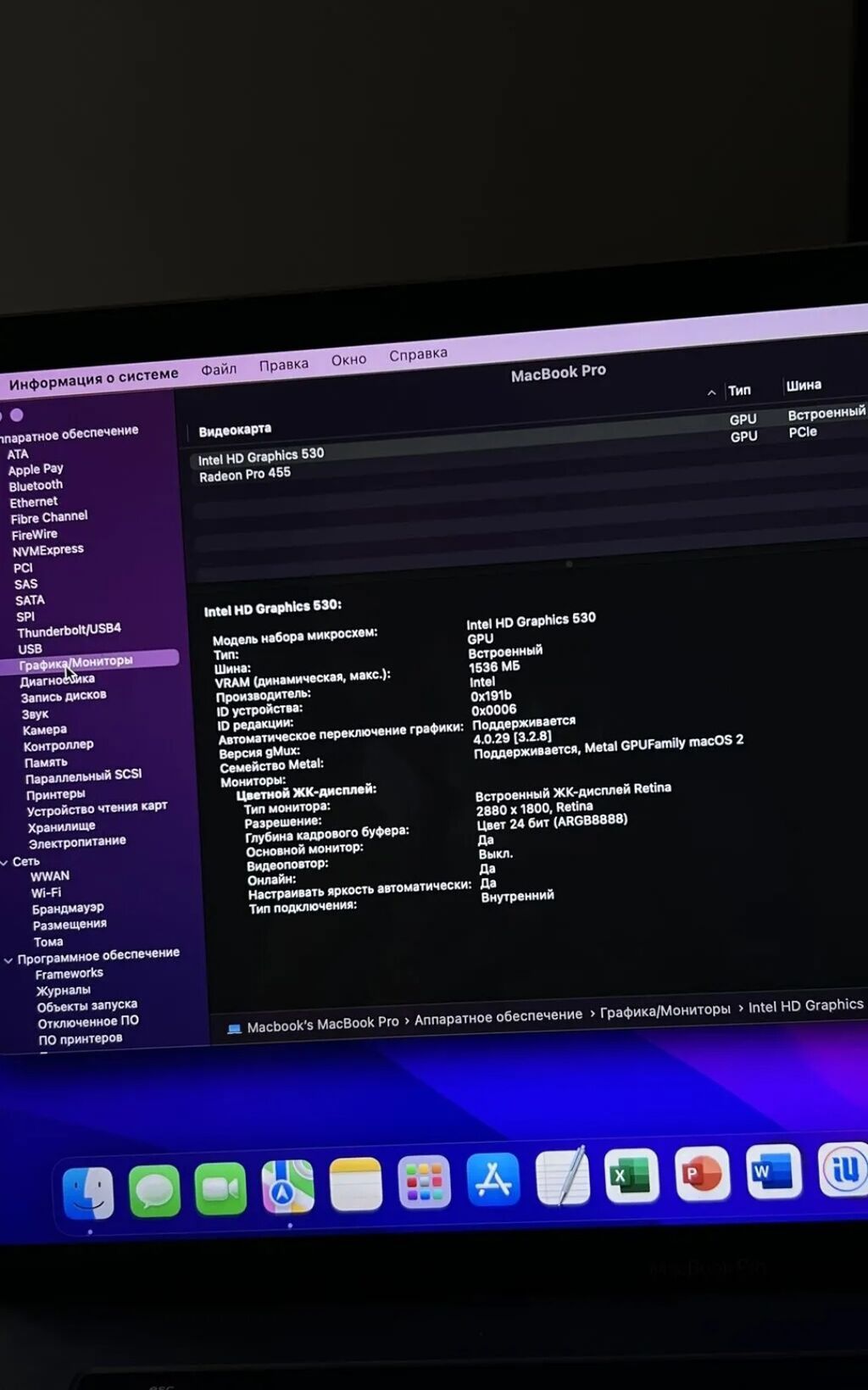Select Контроллер in sidebar
This screenshot has width=868, height=1390.
pyautogui.click(x=58, y=746)
